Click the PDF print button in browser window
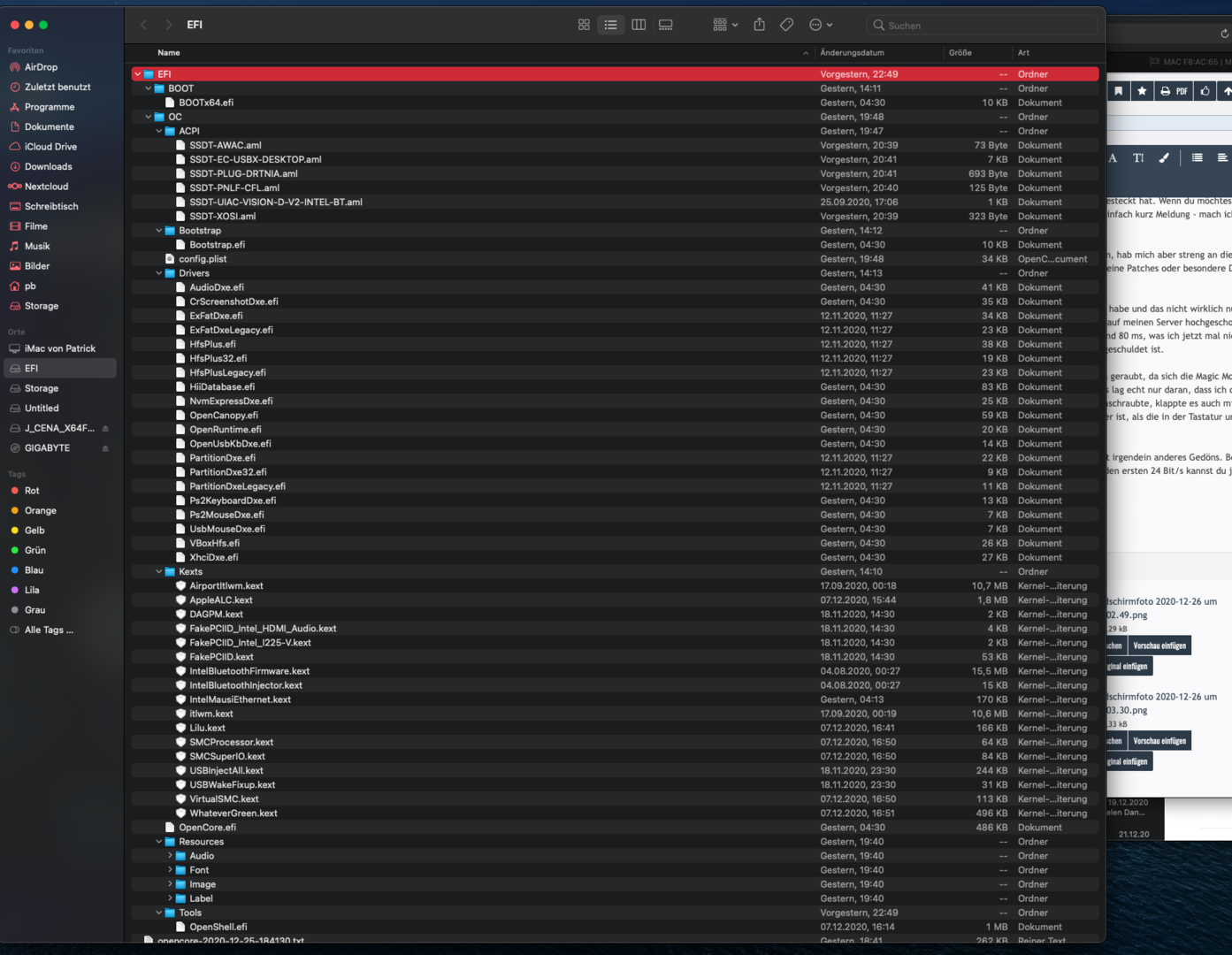This screenshot has width=1232, height=955. click(1174, 91)
